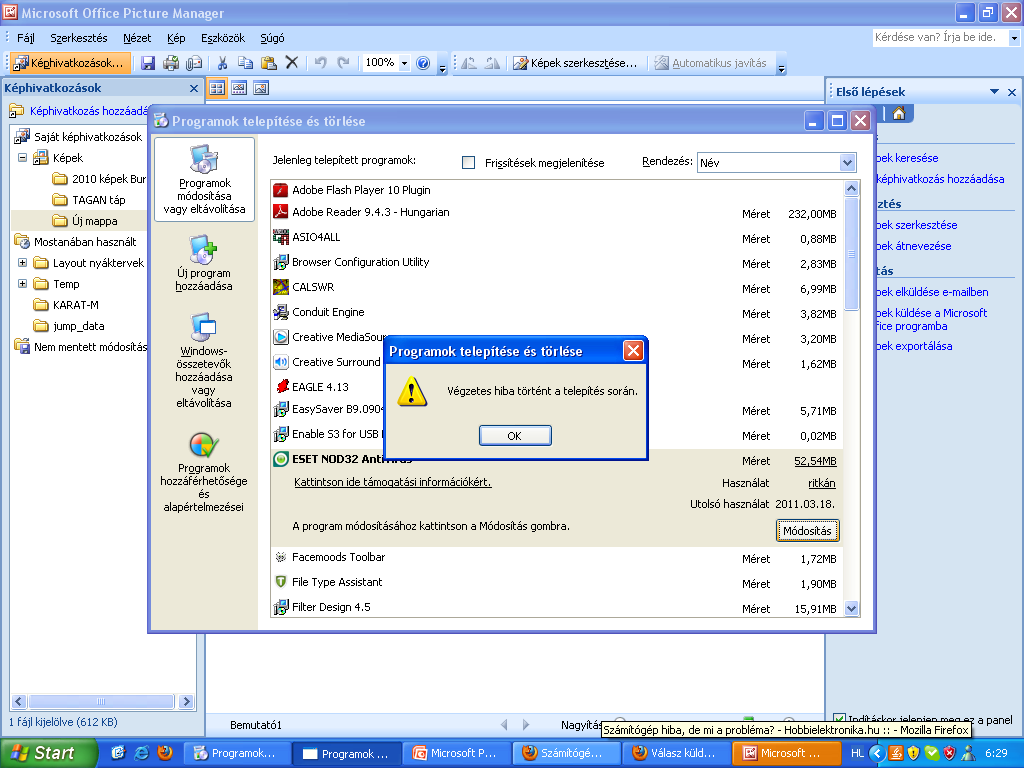Open Programok hozzáférhetősége és alapértelmezései
This screenshot has width=1024, height=768.
tap(204, 471)
